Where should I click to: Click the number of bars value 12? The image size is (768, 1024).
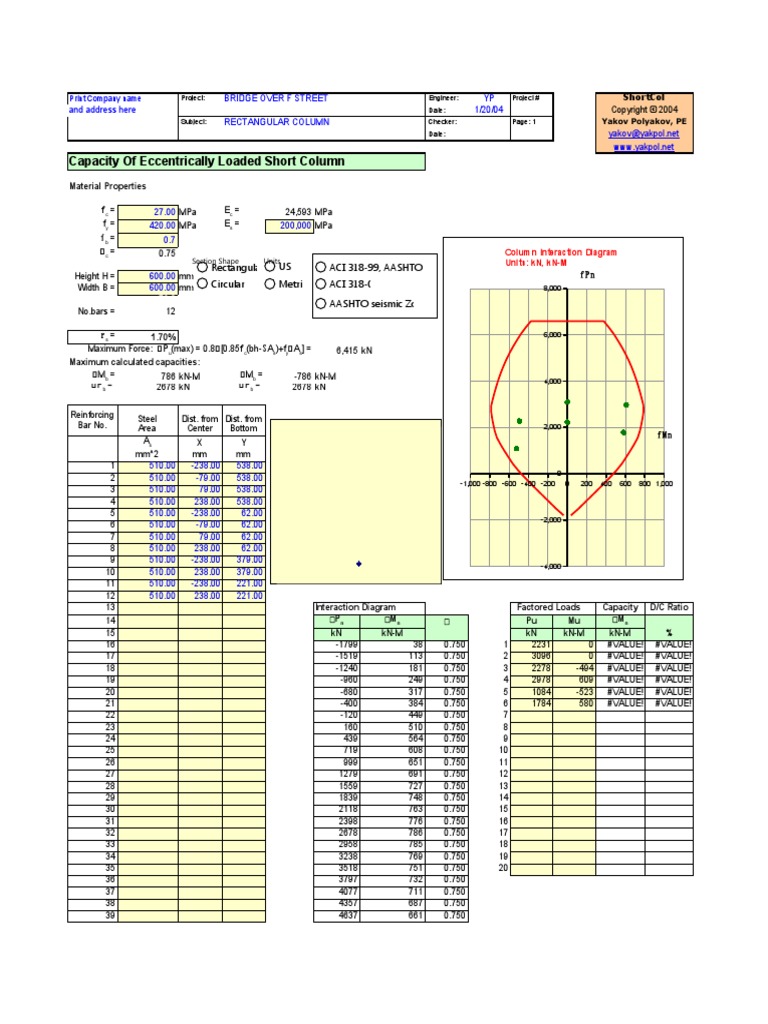tap(170, 312)
